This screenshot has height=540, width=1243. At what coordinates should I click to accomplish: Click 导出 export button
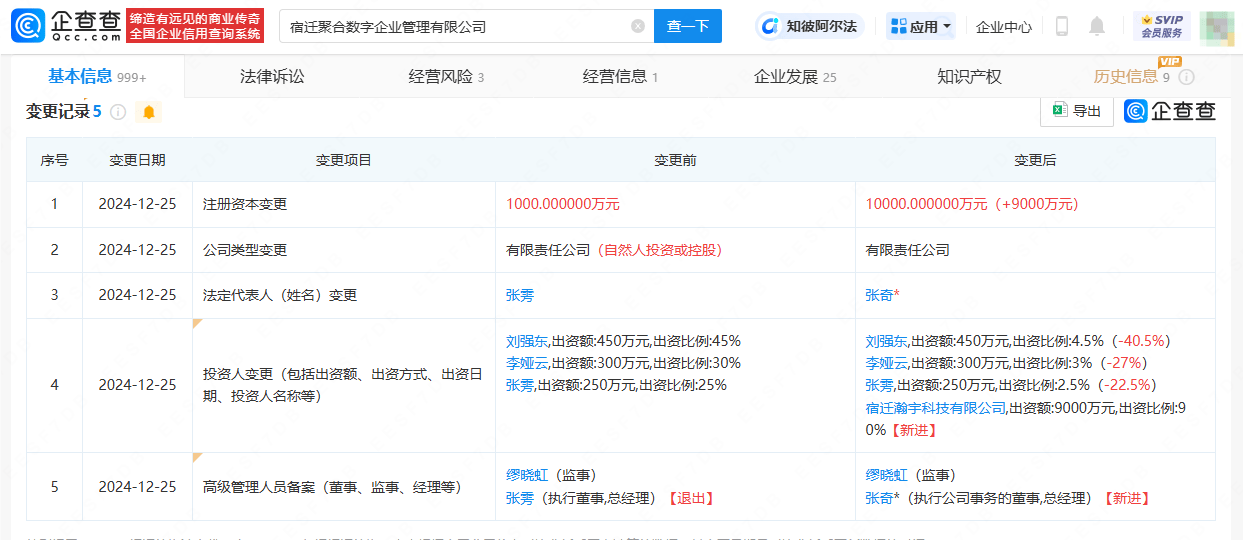pyautogui.click(x=1077, y=111)
